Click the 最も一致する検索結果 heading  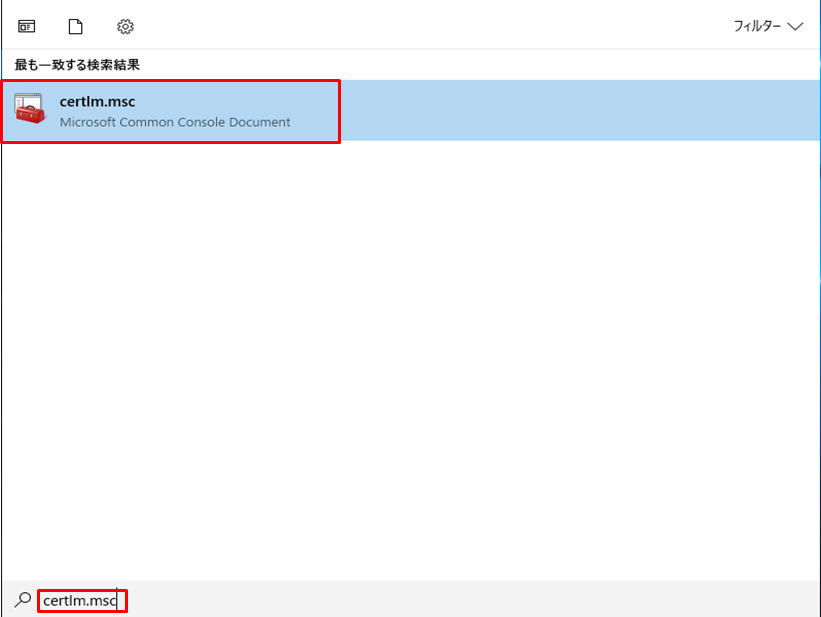77,65
